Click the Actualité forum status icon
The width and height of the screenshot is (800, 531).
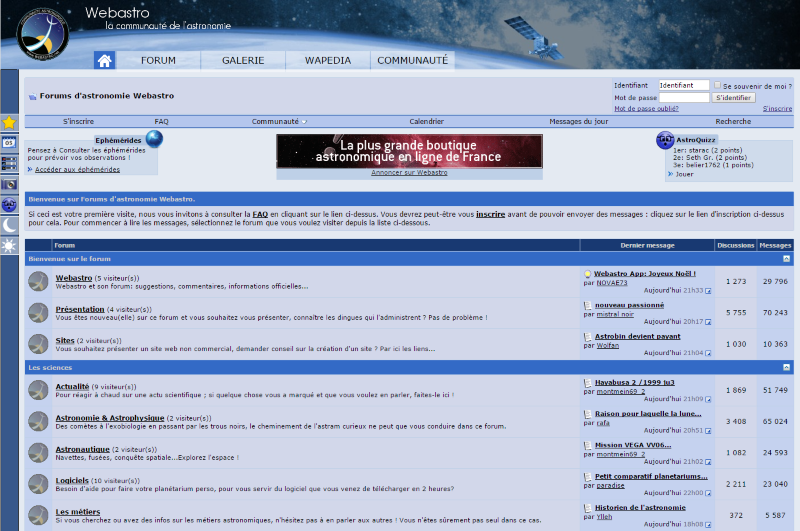tap(38, 390)
